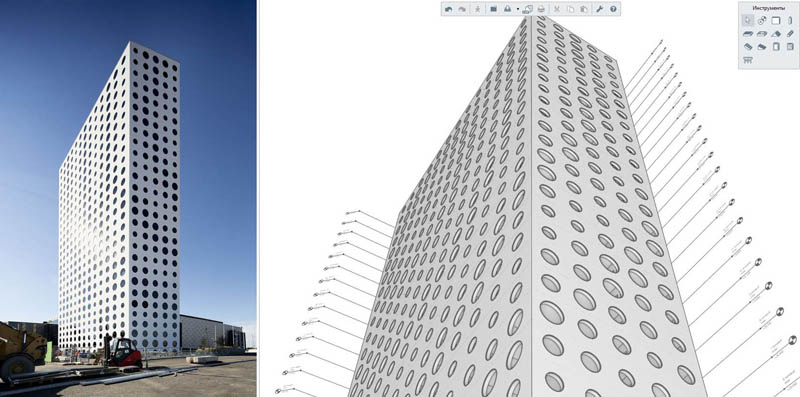Open Help with the question mark icon
800x397 pixels.
613,9
